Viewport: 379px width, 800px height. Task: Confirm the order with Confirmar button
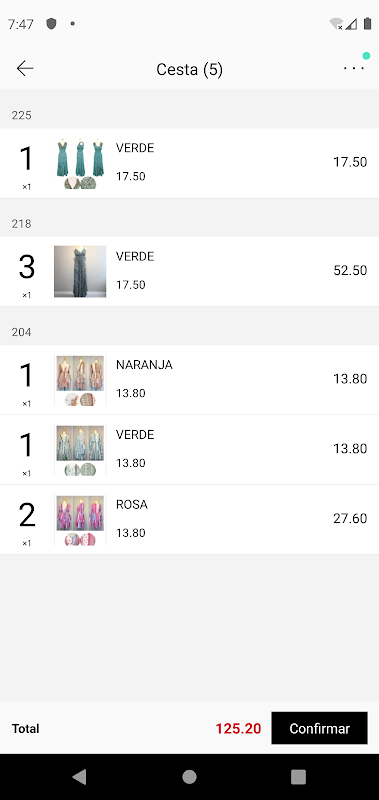pos(319,728)
